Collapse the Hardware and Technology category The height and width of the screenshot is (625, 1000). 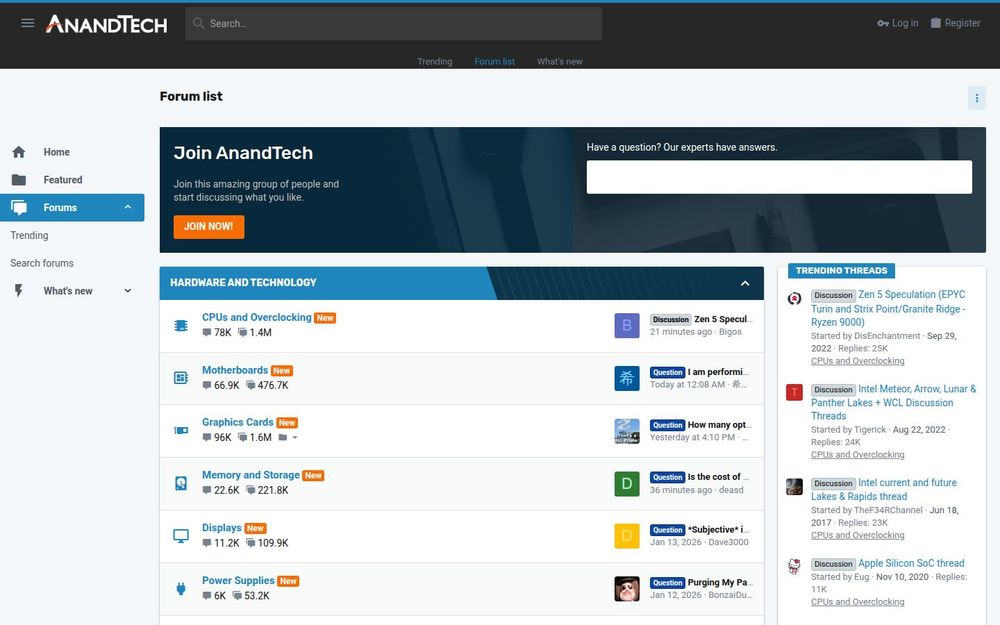pos(745,283)
